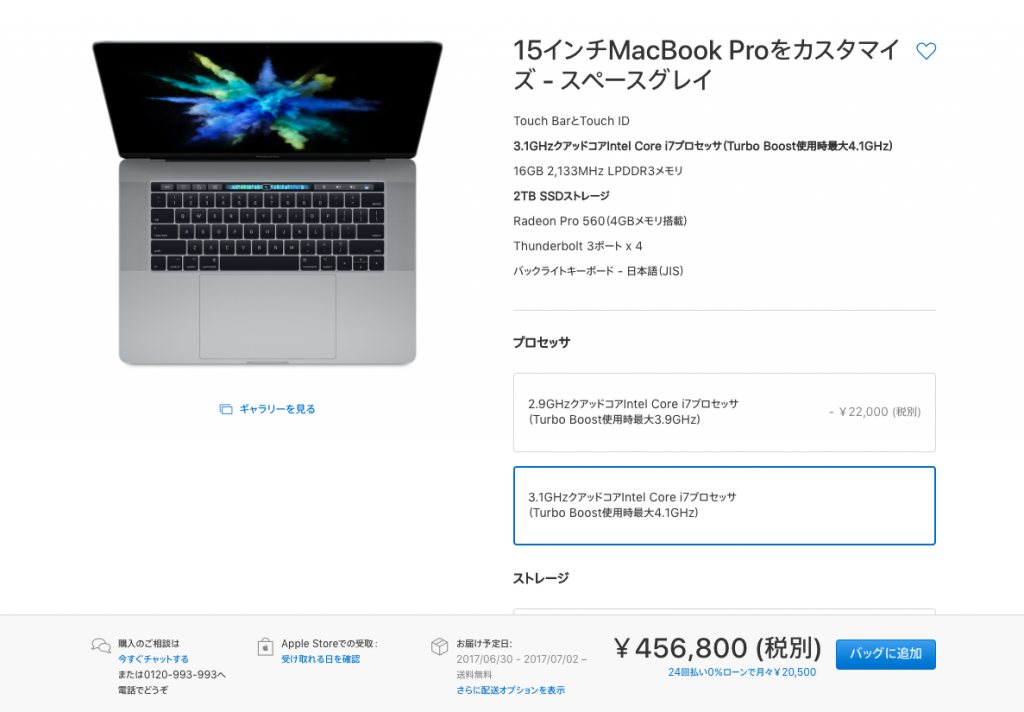Screen dimensions: 1024x712
Task: Click the chat bubble icon for 購入のご相談
Action: (x=101, y=646)
